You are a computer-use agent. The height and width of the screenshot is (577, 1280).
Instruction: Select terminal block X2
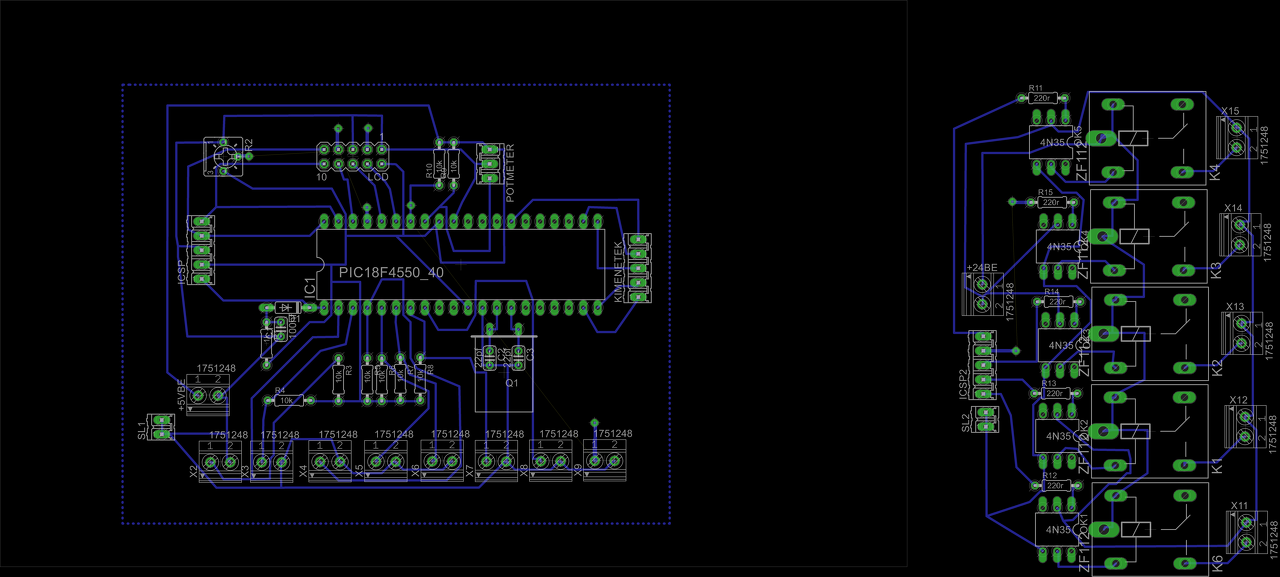point(221,462)
